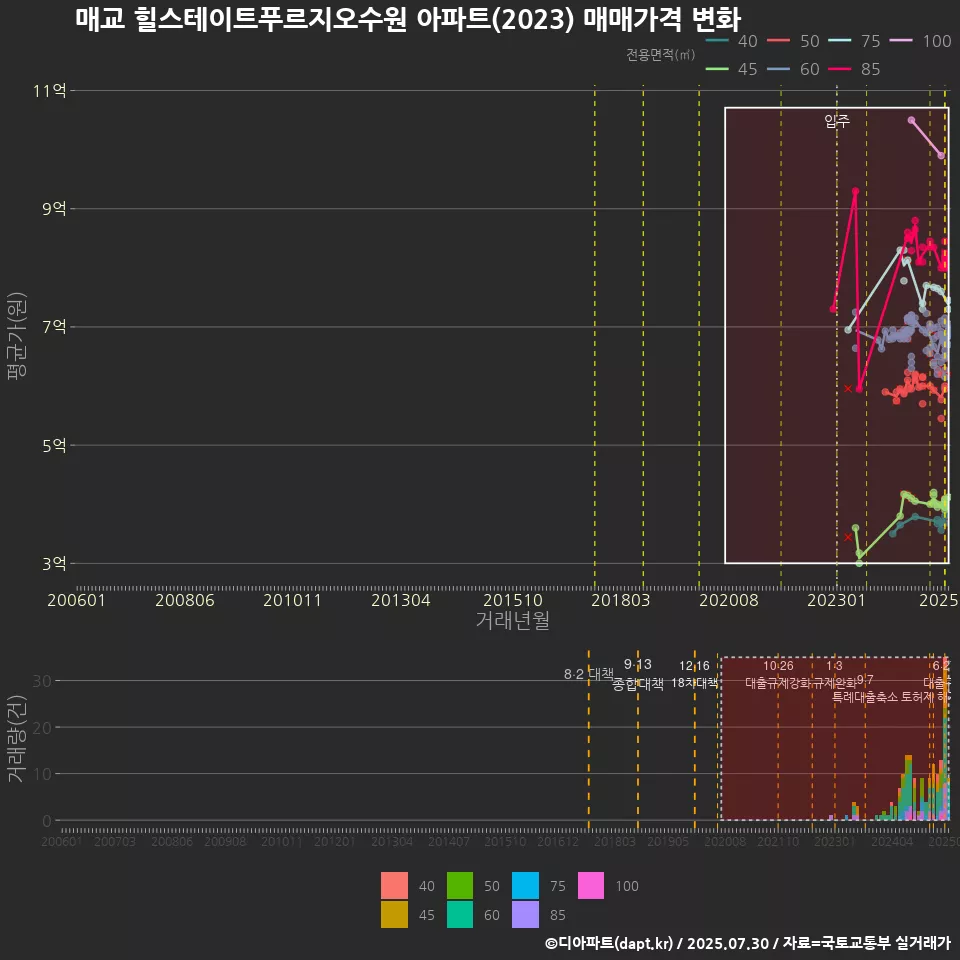Image resolution: width=960 pixels, height=960 pixels.
Task: Click the purple 85 bar legend swatch
Action: point(525,914)
